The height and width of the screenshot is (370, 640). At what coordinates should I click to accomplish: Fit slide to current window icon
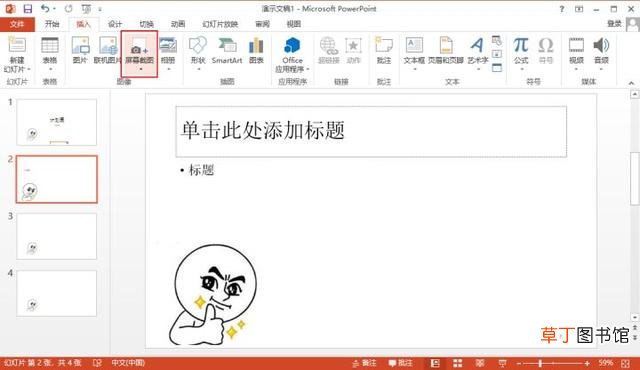(626, 363)
